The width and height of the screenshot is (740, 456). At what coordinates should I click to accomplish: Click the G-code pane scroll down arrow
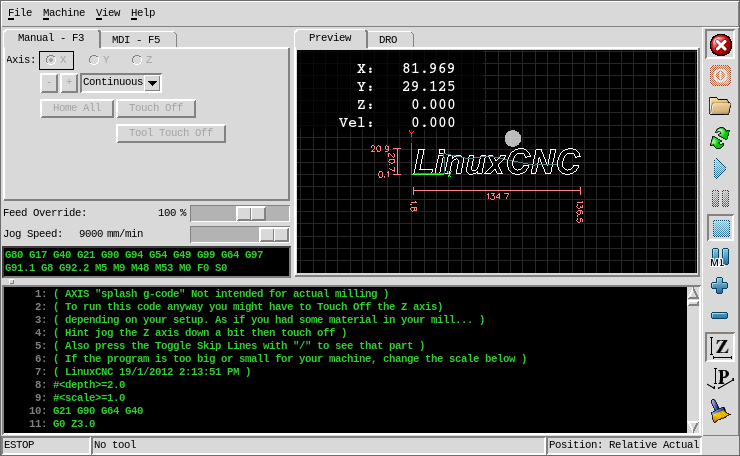point(693,427)
